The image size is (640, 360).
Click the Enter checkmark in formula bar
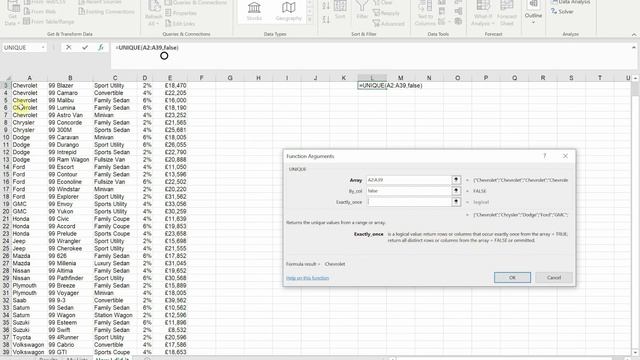85,48
